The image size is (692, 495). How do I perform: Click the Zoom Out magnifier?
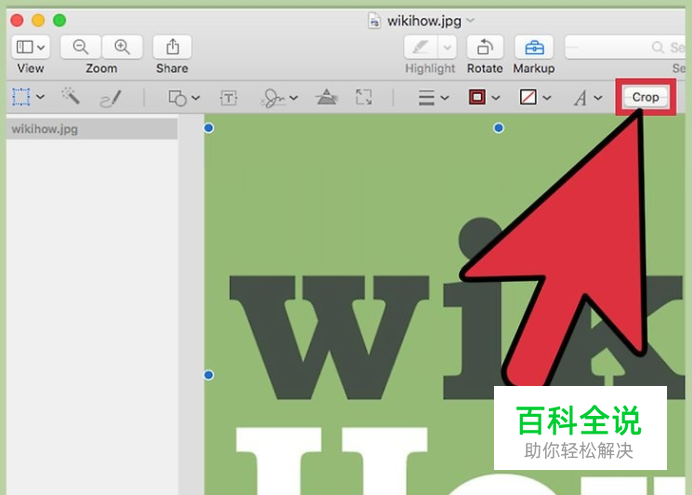80,47
